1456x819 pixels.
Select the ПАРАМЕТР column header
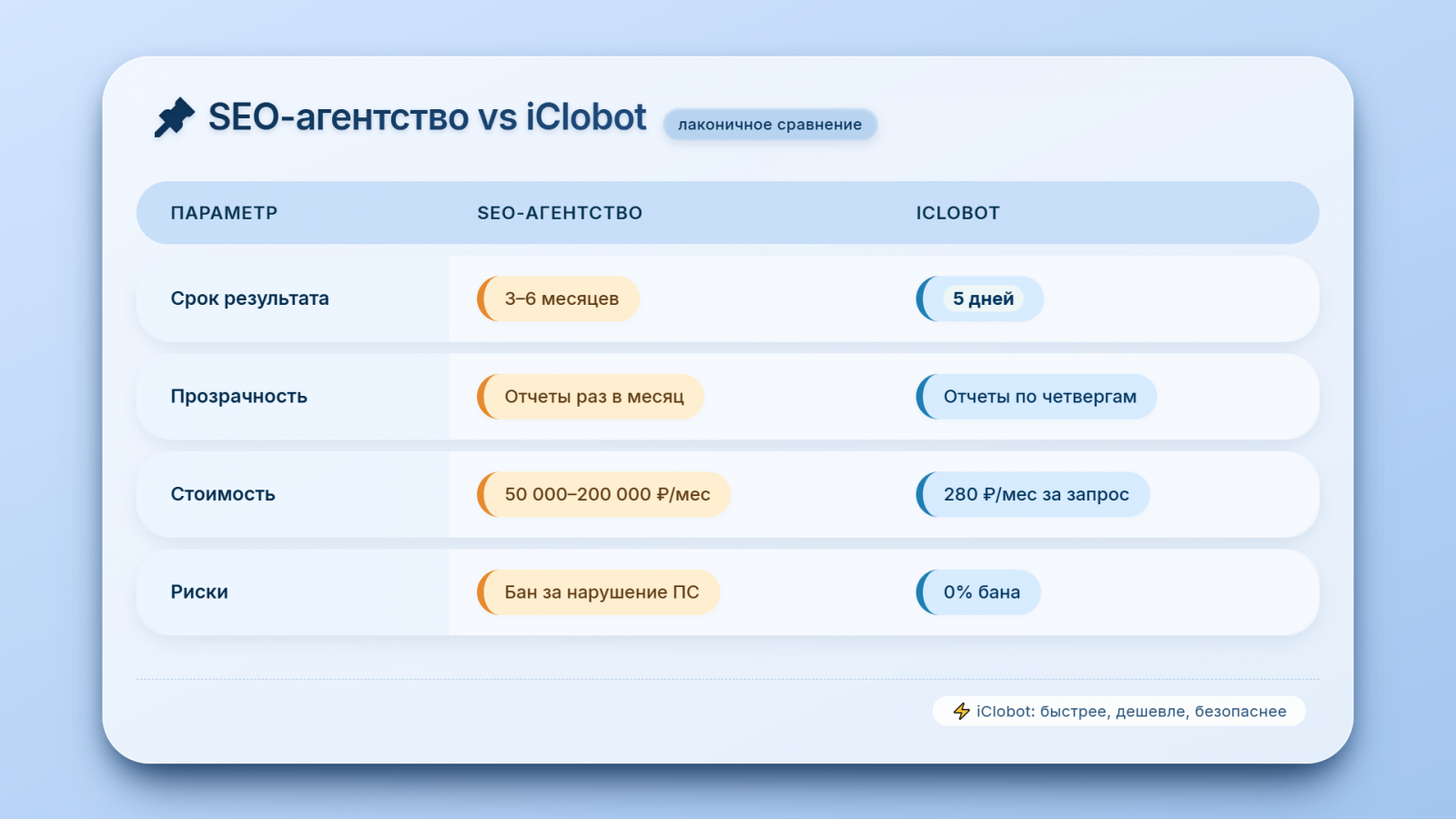224,213
